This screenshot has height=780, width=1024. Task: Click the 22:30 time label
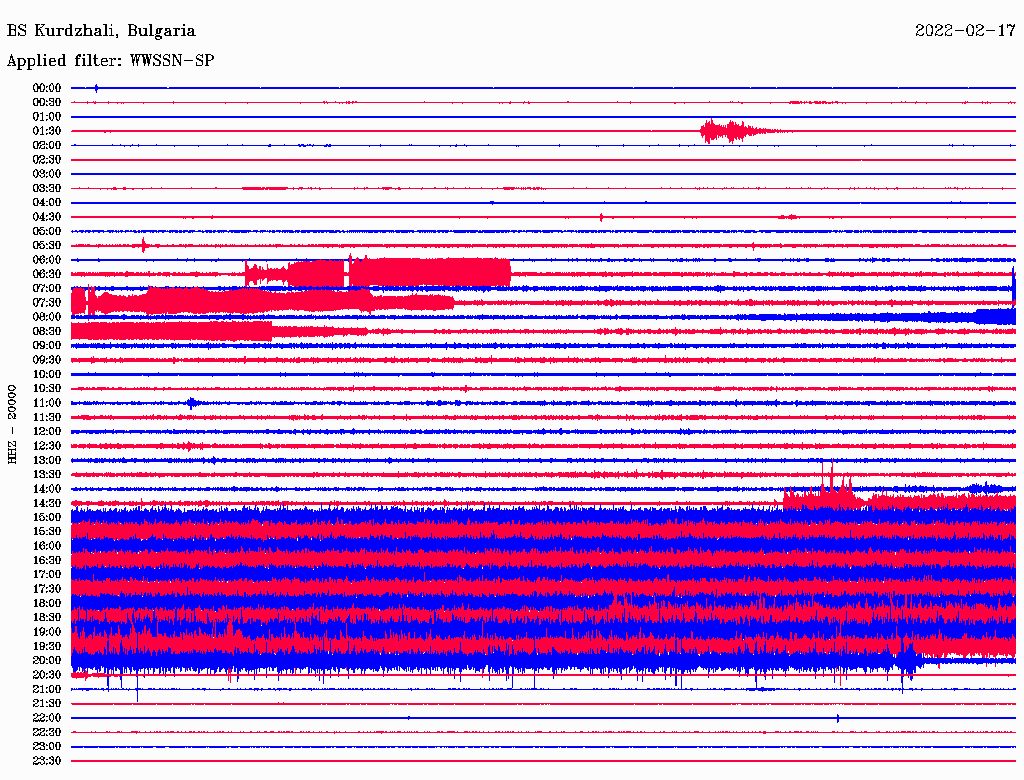47,732
